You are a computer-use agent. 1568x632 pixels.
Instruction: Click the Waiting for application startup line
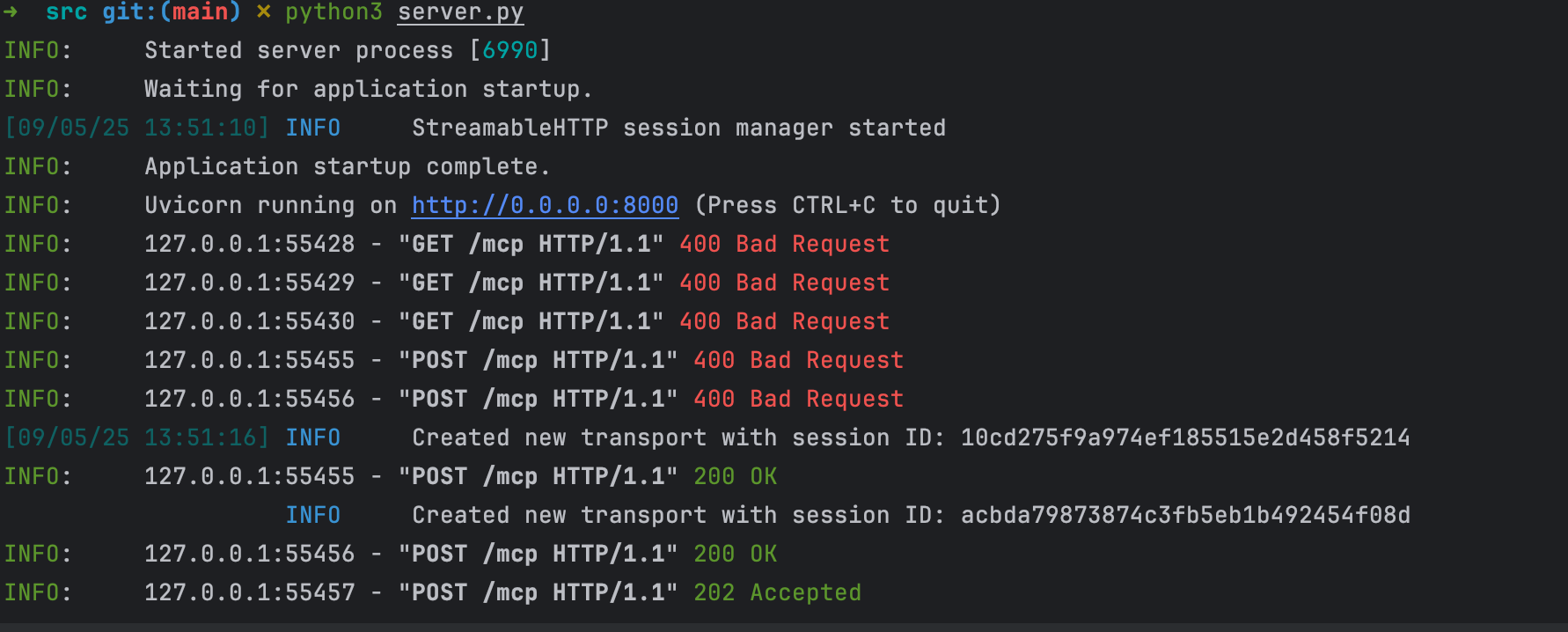point(298,89)
